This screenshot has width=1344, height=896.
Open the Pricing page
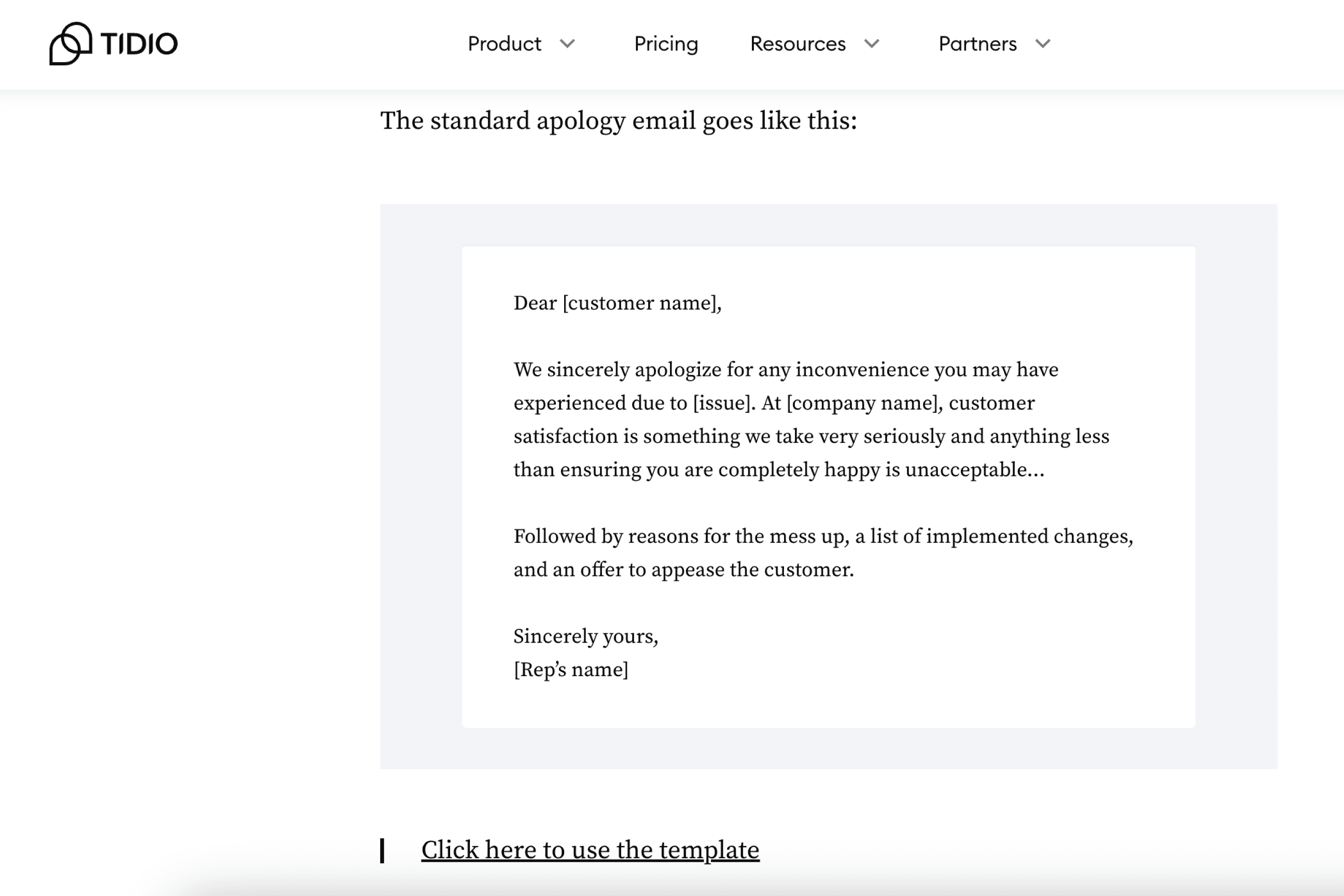(x=666, y=44)
